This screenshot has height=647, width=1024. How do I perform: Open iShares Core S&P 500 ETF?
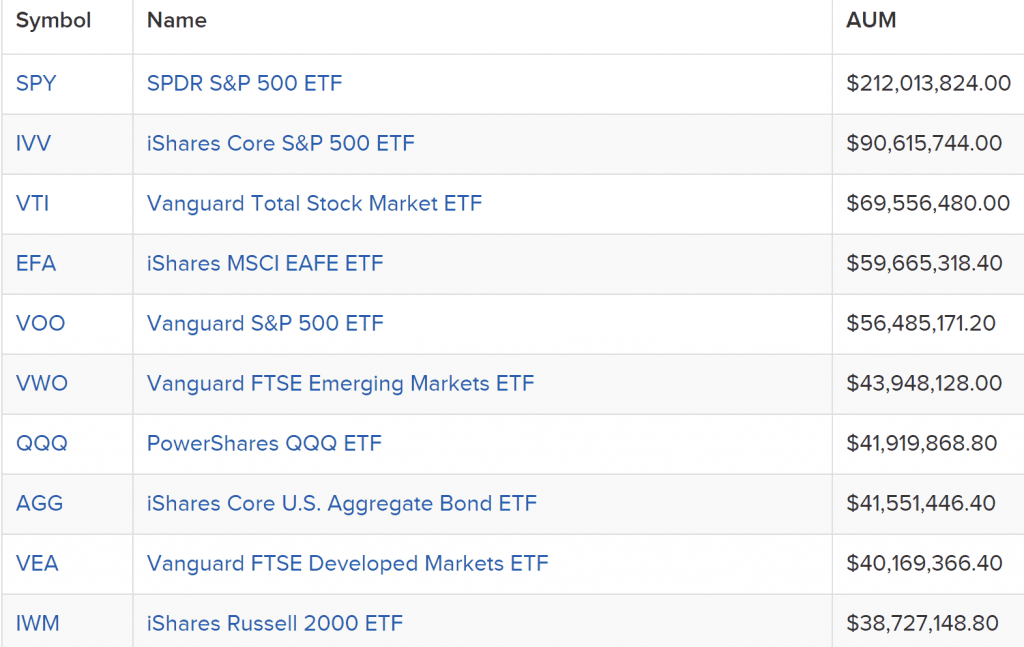click(x=281, y=144)
